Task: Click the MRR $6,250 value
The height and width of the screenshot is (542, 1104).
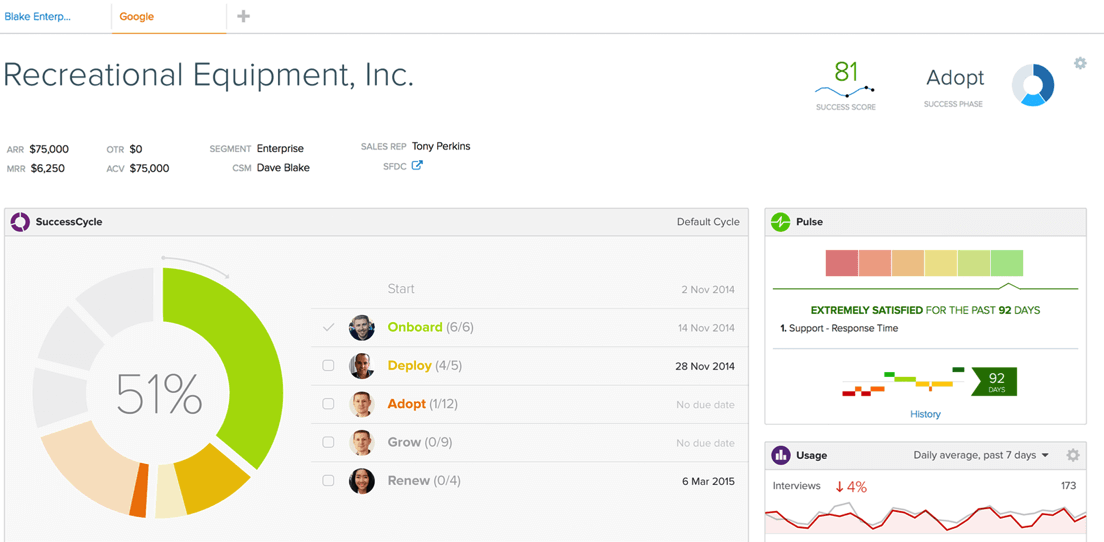Action: coord(46,168)
